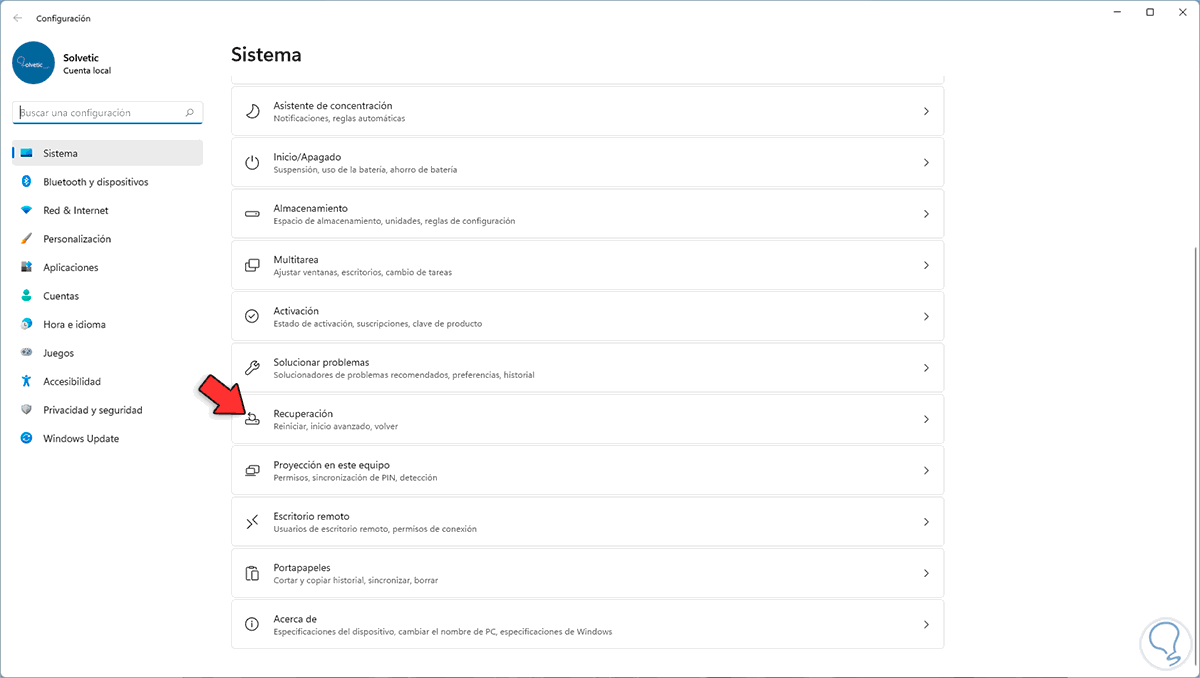
Task: Click the Inicio/Apagado power icon
Action: tap(253, 162)
